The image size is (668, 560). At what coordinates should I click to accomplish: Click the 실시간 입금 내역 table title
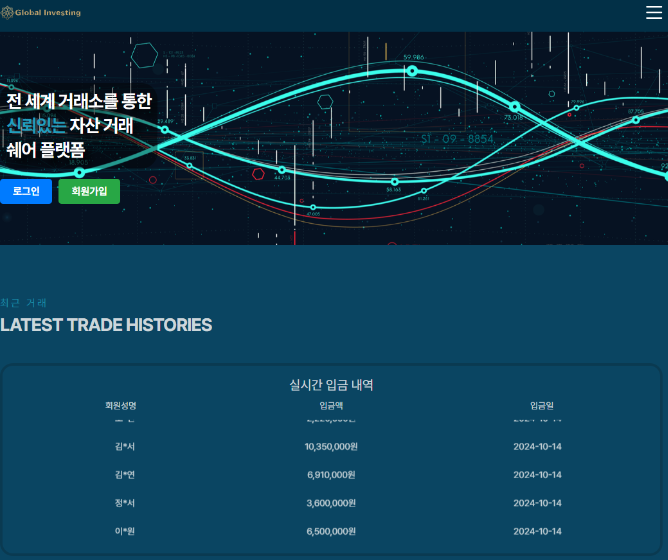coord(331,385)
